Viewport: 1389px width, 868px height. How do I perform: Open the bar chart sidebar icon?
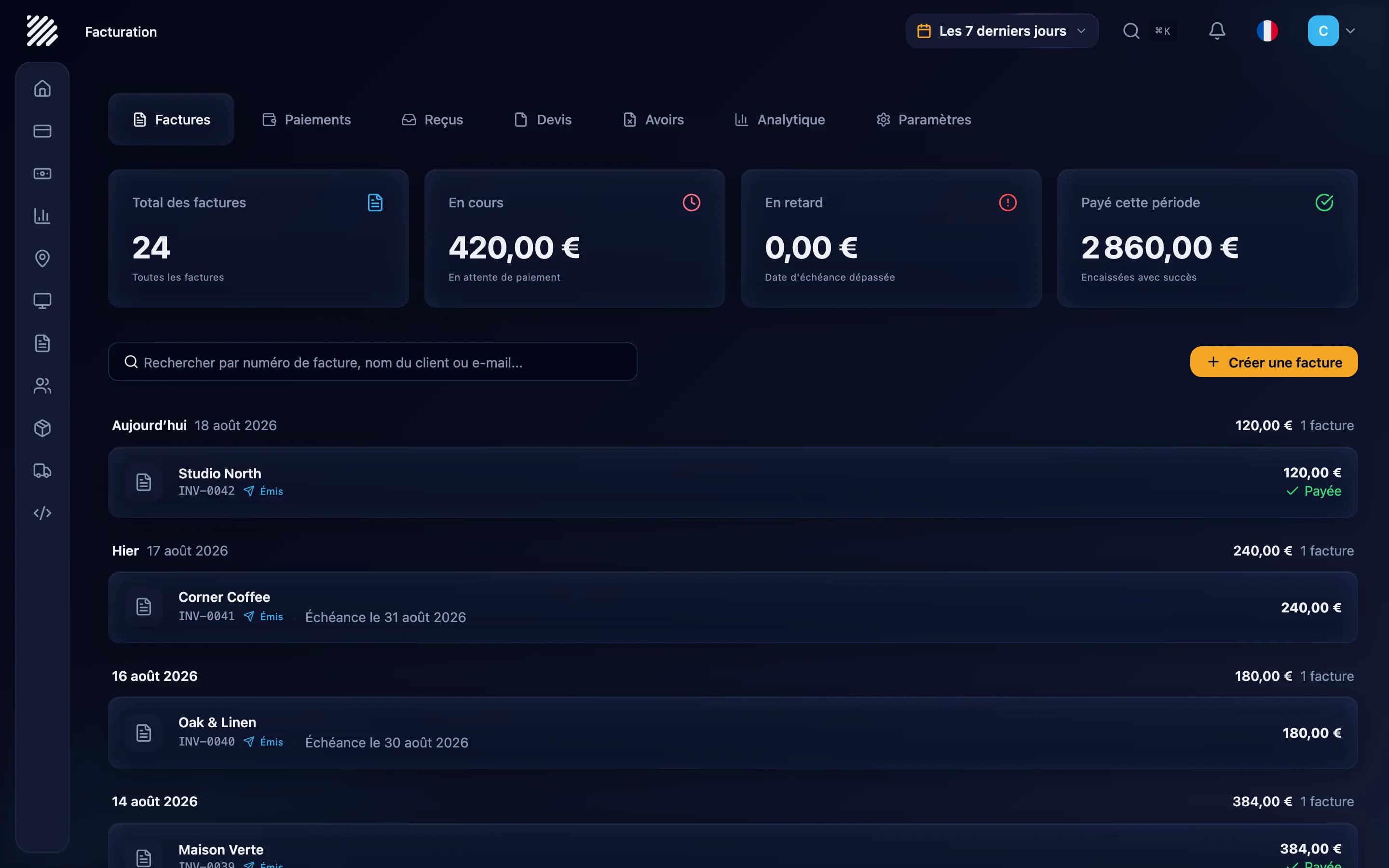point(42,216)
